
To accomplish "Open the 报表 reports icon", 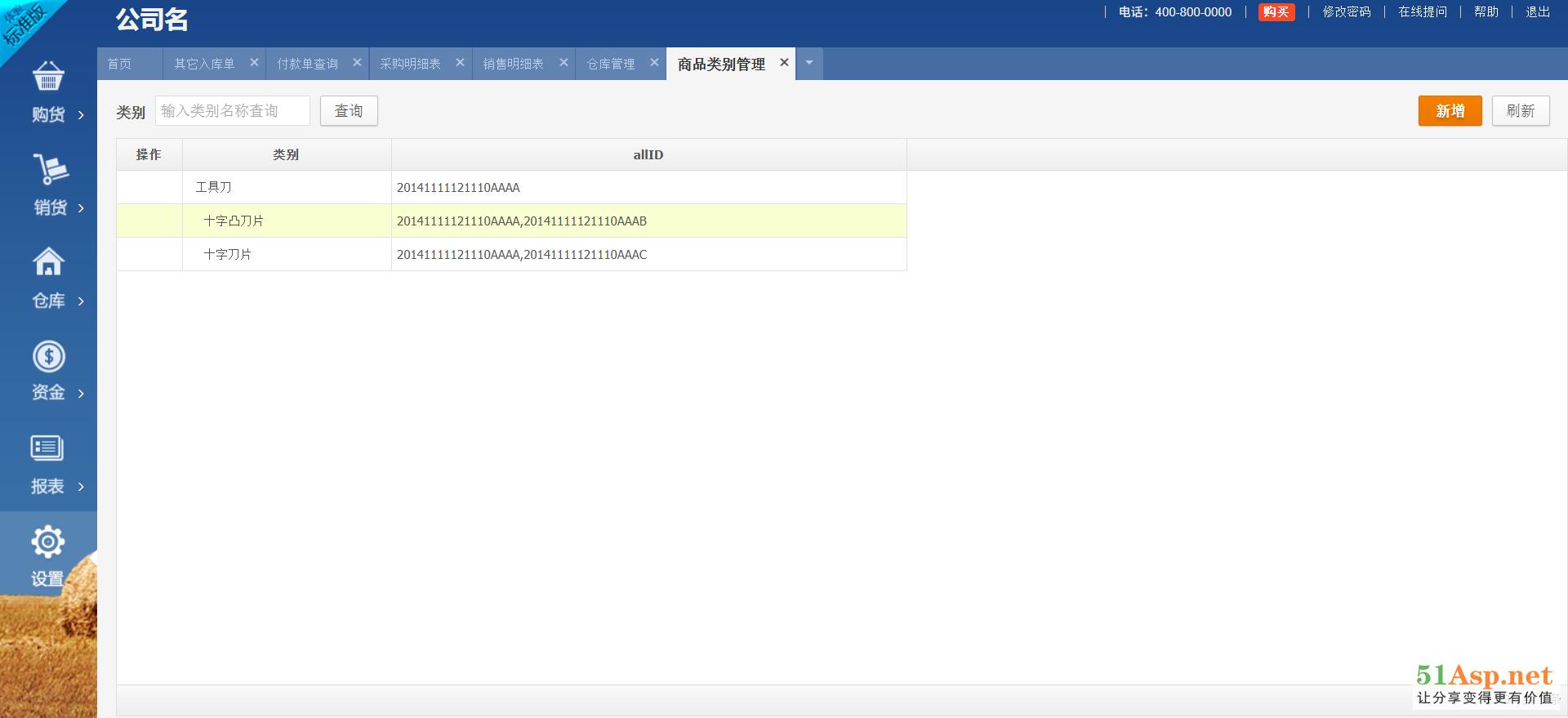I will click(x=47, y=448).
